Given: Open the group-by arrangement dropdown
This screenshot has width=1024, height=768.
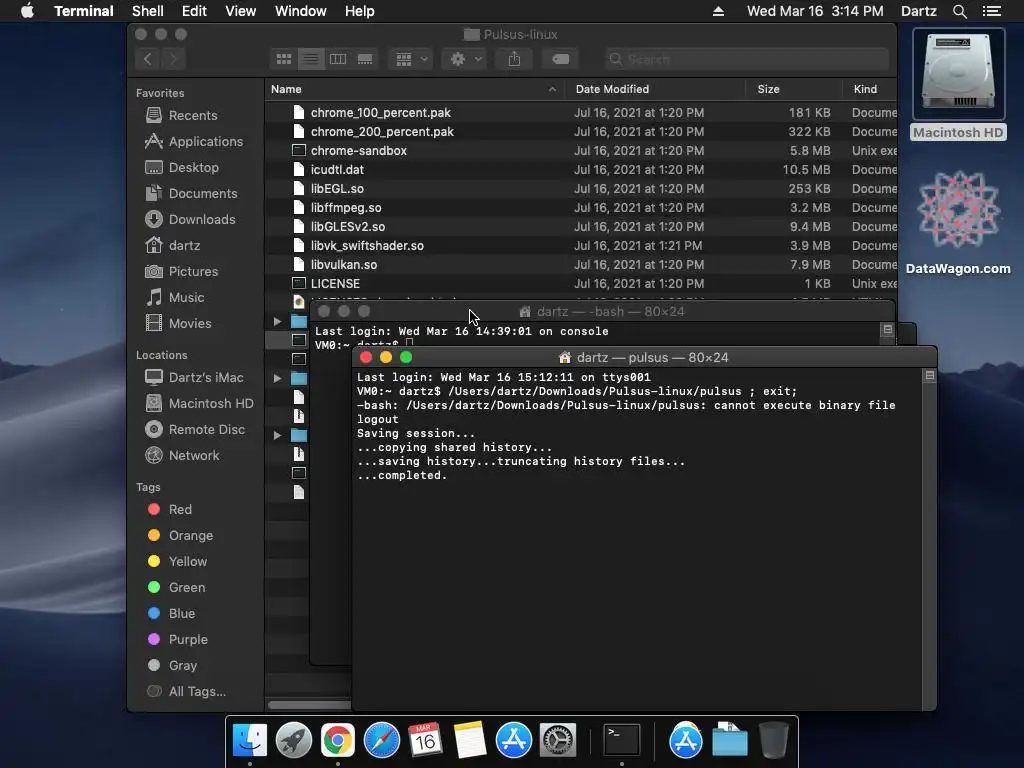Looking at the screenshot, I should coord(411,59).
